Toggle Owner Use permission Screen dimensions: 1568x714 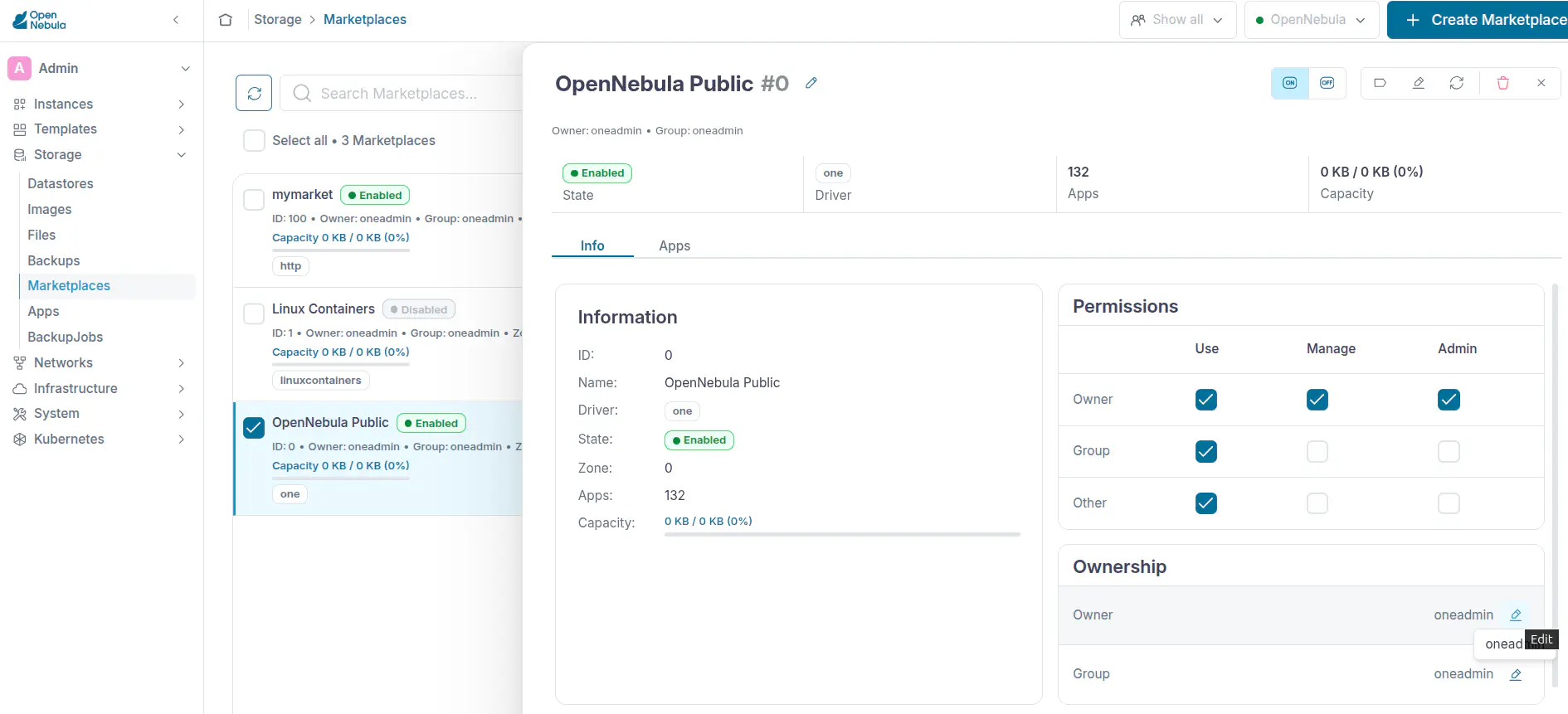[x=1206, y=400]
